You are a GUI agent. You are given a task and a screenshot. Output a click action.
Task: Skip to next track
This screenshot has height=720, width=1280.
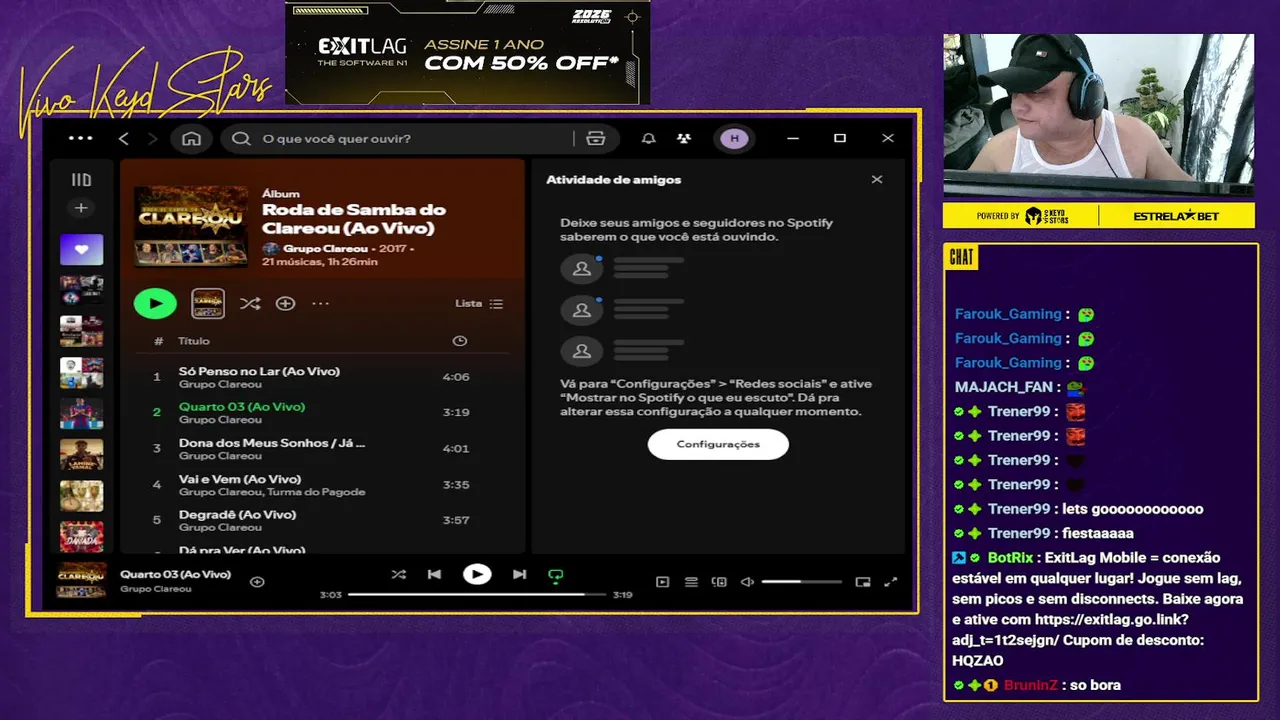click(519, 574)
